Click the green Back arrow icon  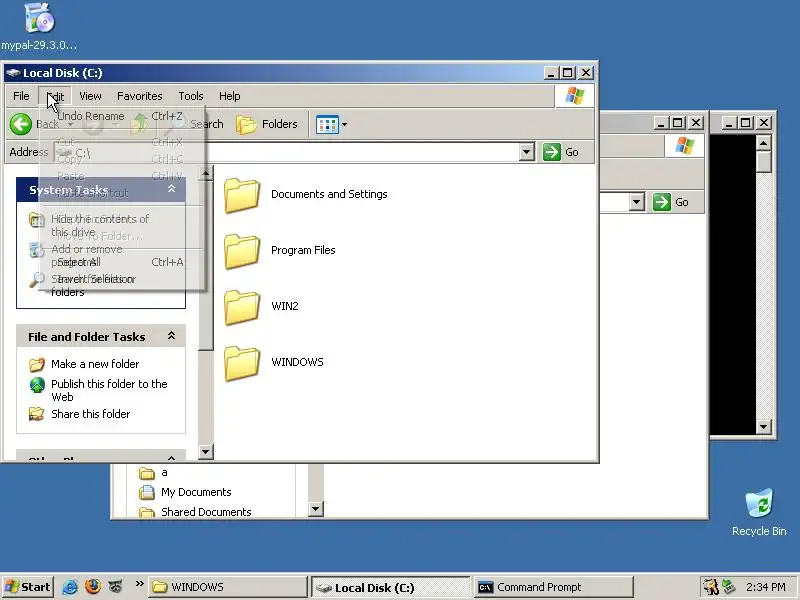pyautogui.click(x=21, y=124)
